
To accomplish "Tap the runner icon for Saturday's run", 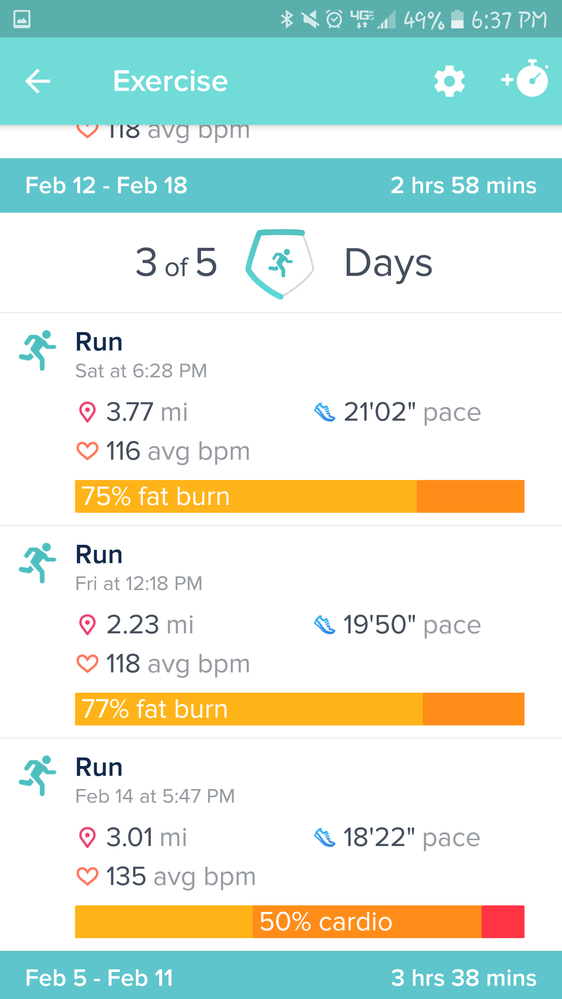I will tap(37, 350).
